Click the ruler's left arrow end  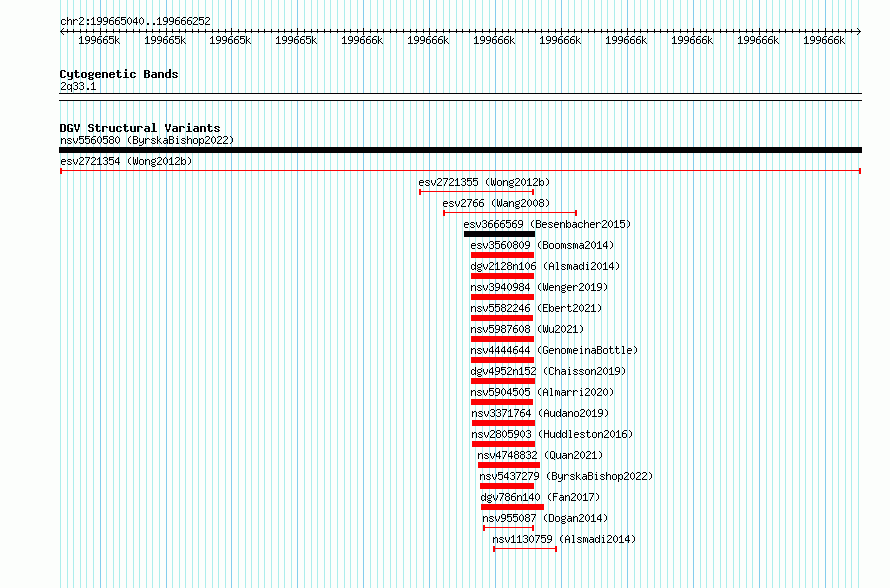click(x=62, y=32)
